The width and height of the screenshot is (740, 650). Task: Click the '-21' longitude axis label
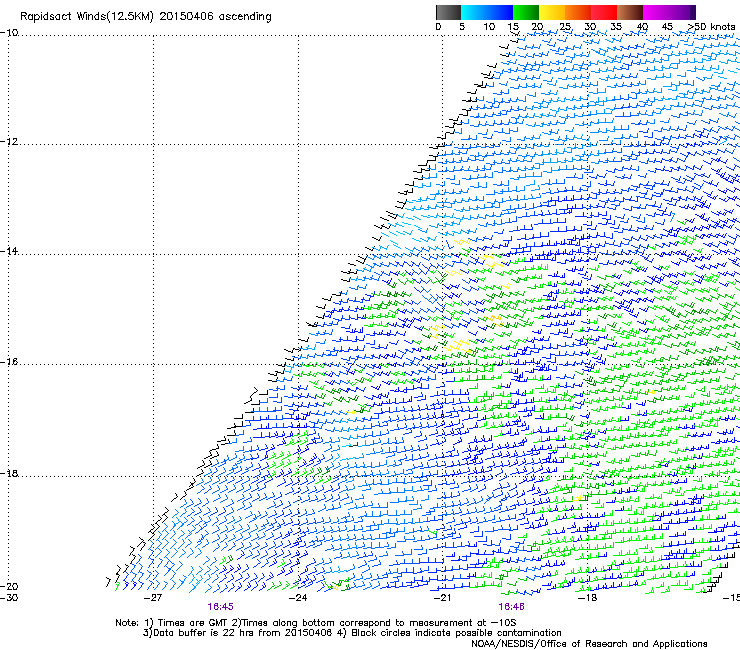point(442,598)
